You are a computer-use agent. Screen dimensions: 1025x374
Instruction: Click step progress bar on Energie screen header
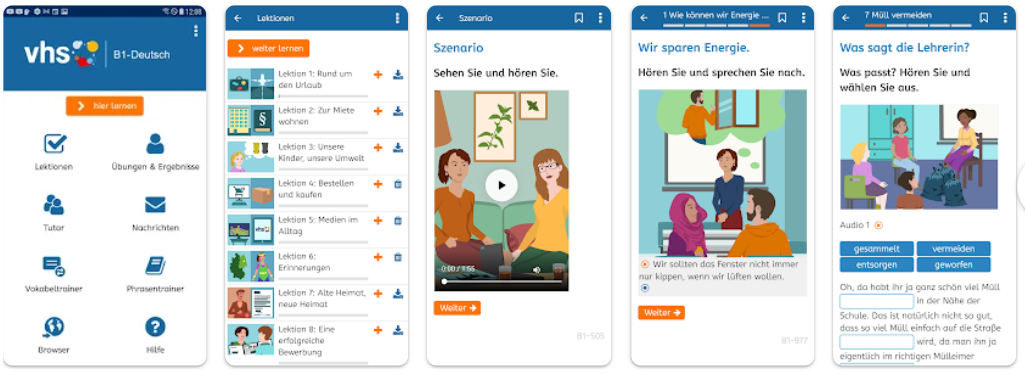(716, 25)
